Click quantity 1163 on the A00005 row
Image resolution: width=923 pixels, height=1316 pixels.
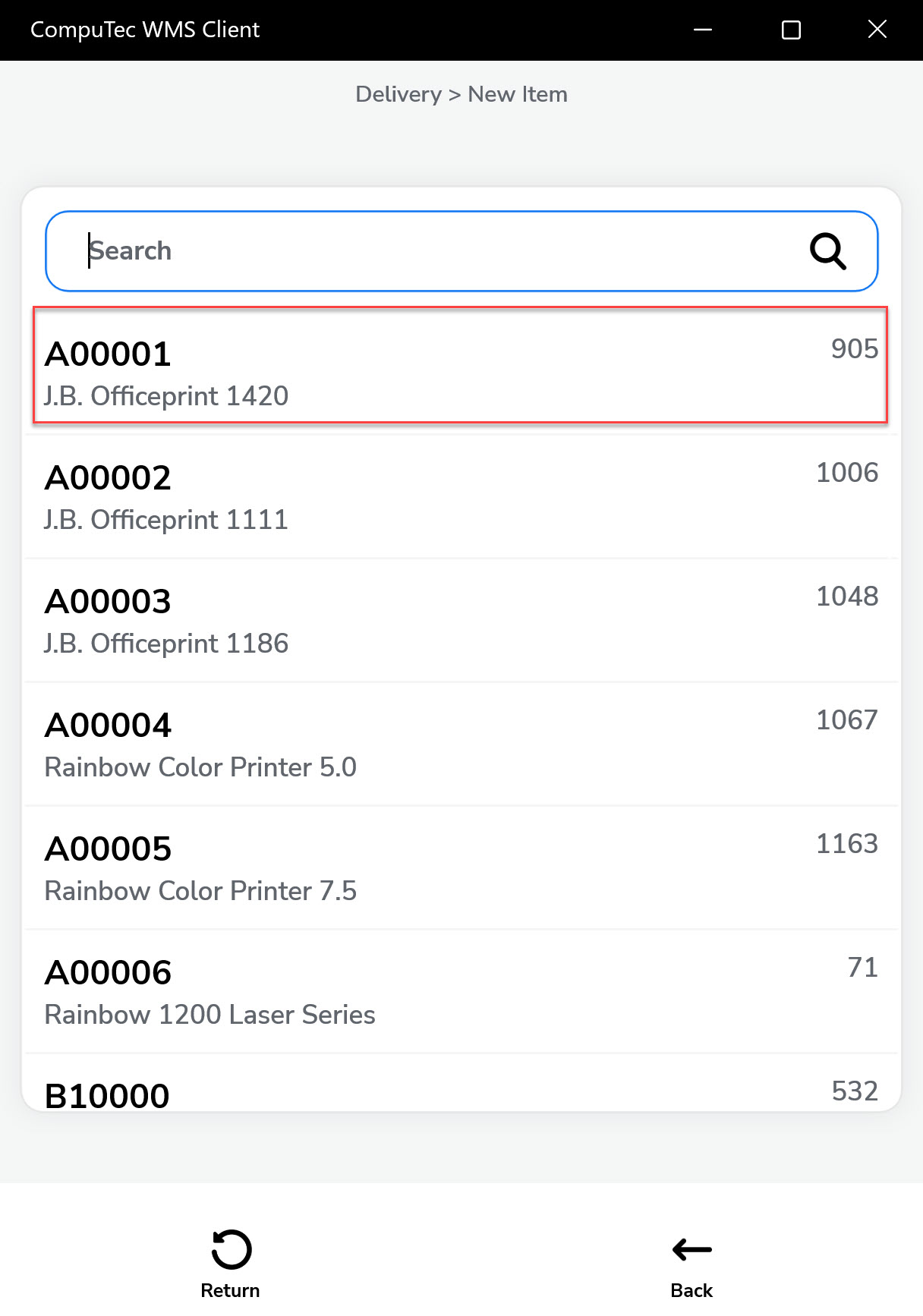[x=846, y=844]
